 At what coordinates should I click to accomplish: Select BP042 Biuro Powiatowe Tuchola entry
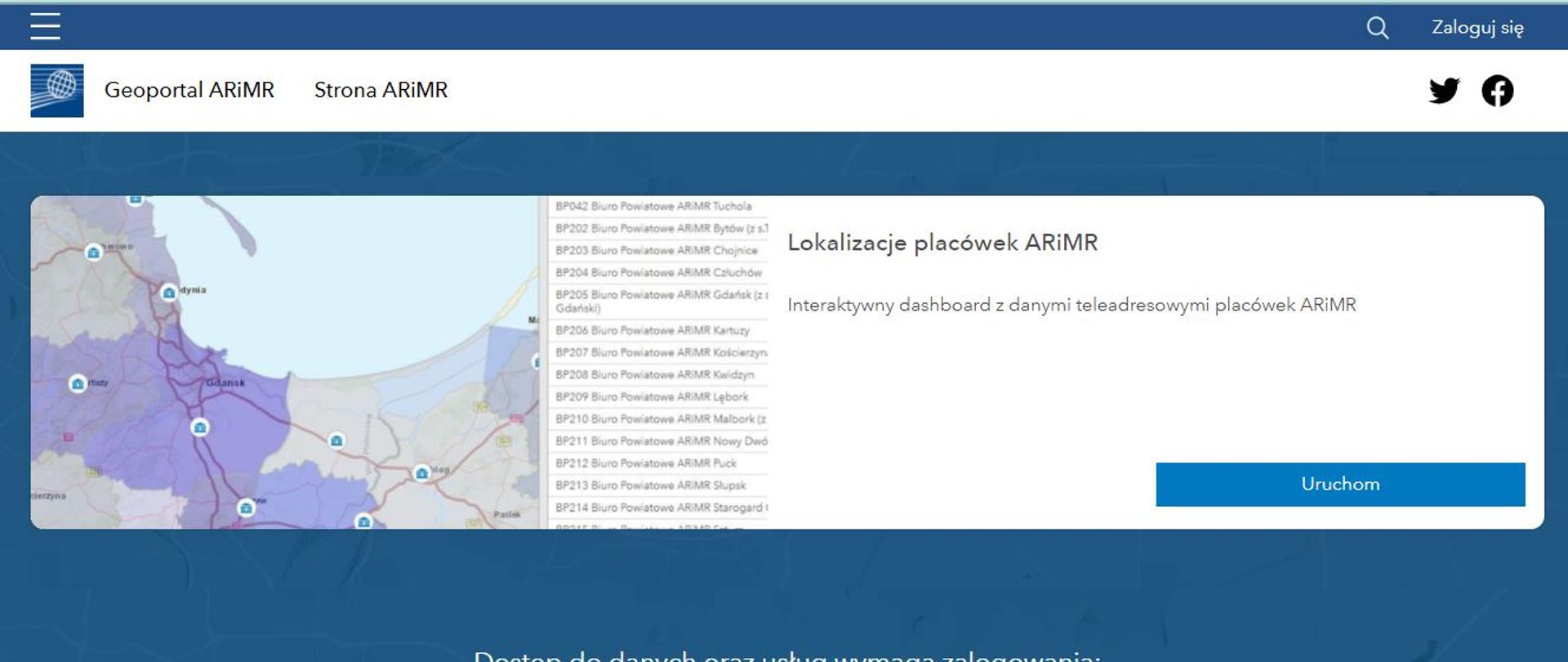click(653, 207)
